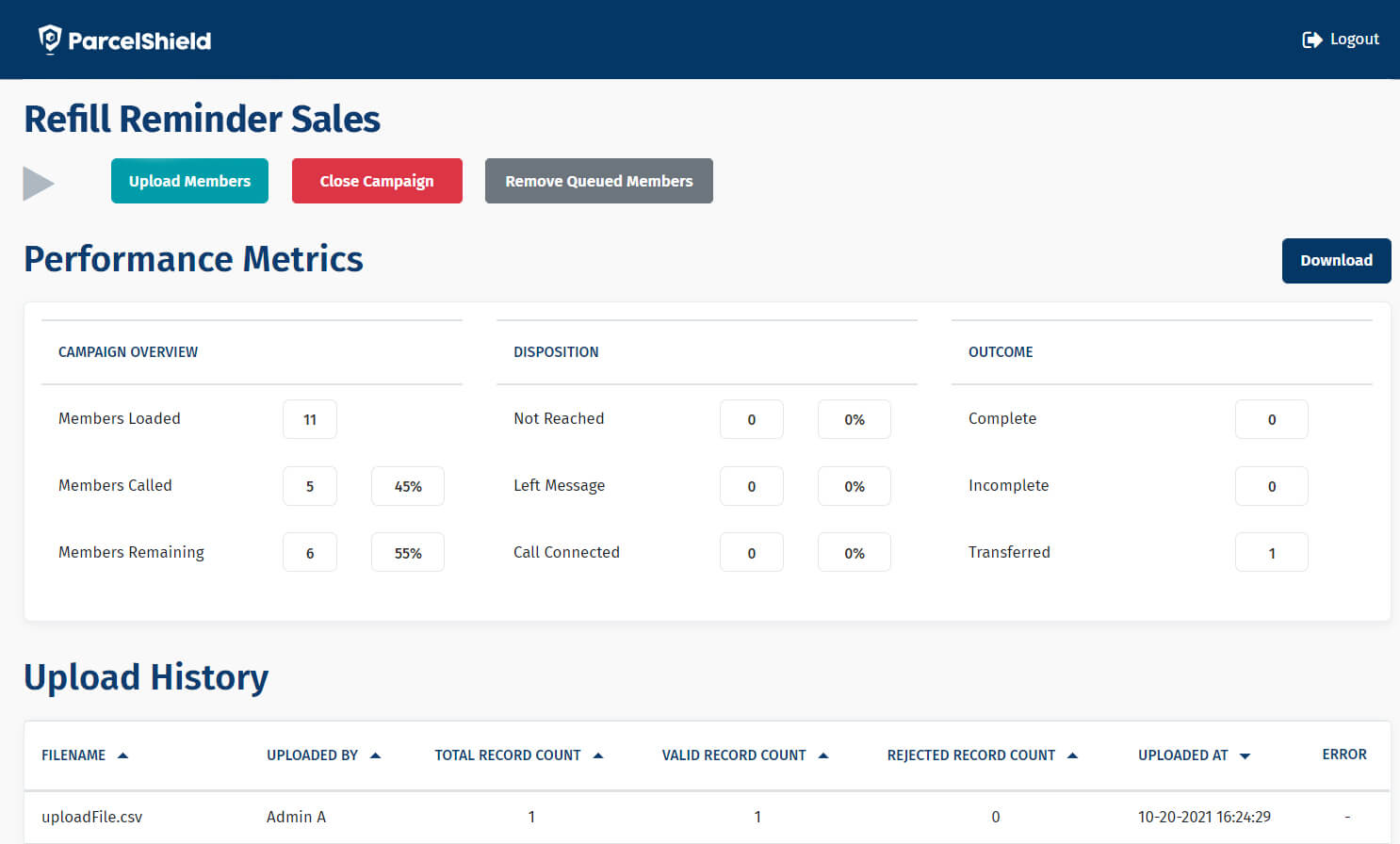Image resolution: width=1400 pixels, height=844 pixels.
Task: Sort by Filename using arrow icon
Action: (x=122, y=755)
